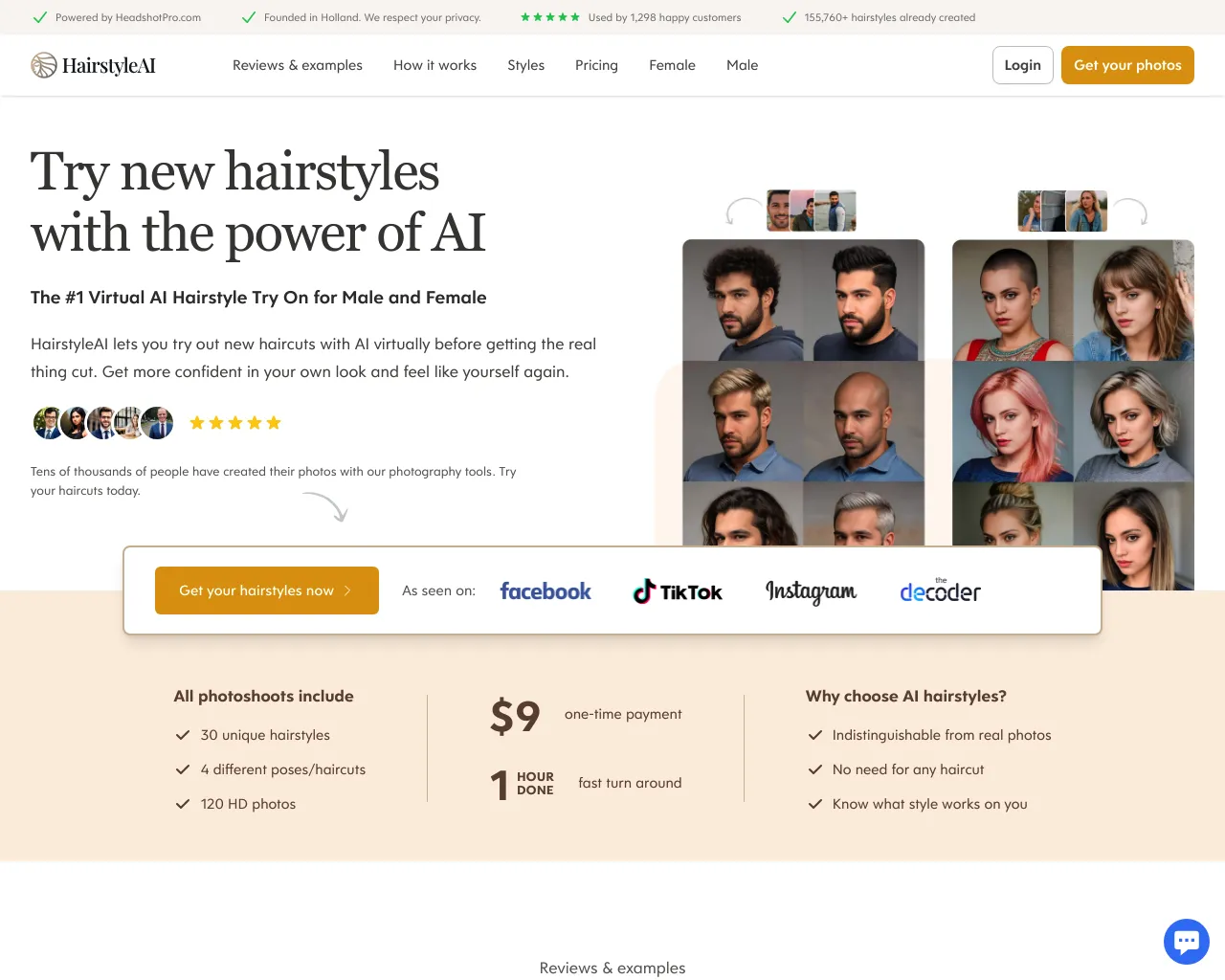Click the curved arrow beside male thumbnails
This screenshot has width=1225, height=980.
pyautogui.click(x=744, y=211)
